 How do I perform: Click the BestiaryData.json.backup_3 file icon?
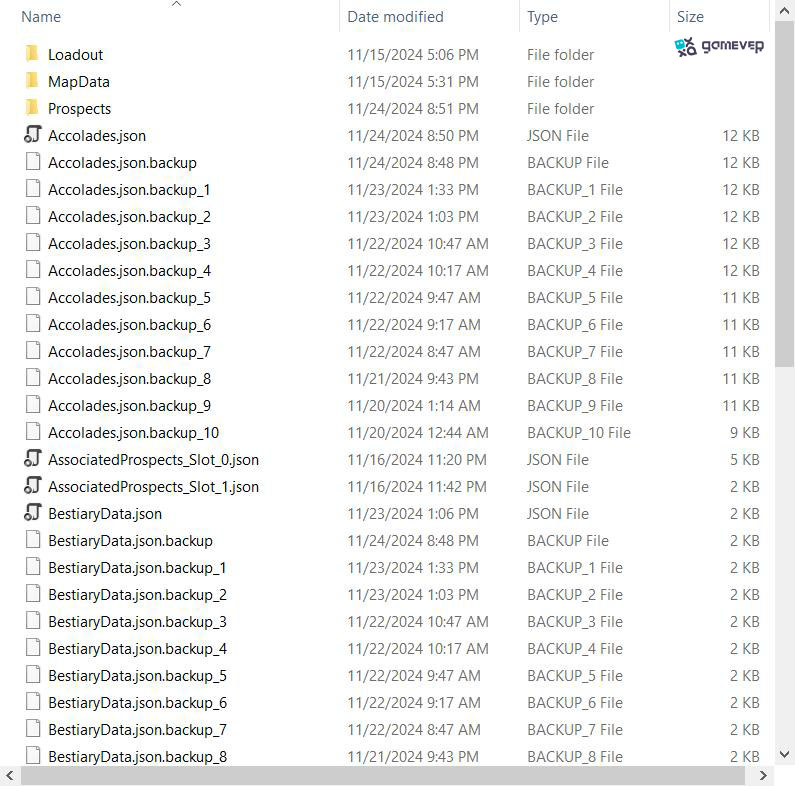(x=33, y=621)
